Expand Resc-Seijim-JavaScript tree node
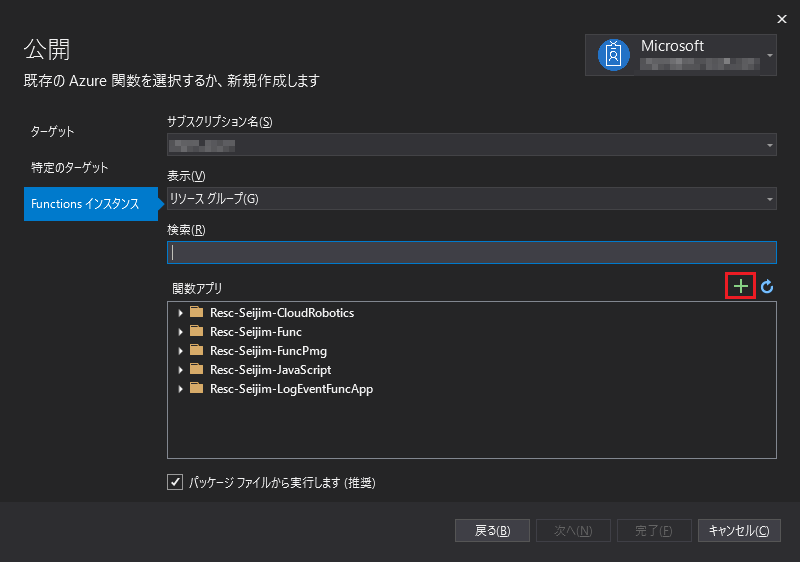Screen dimensions: 800x562 tap(180, 370)
